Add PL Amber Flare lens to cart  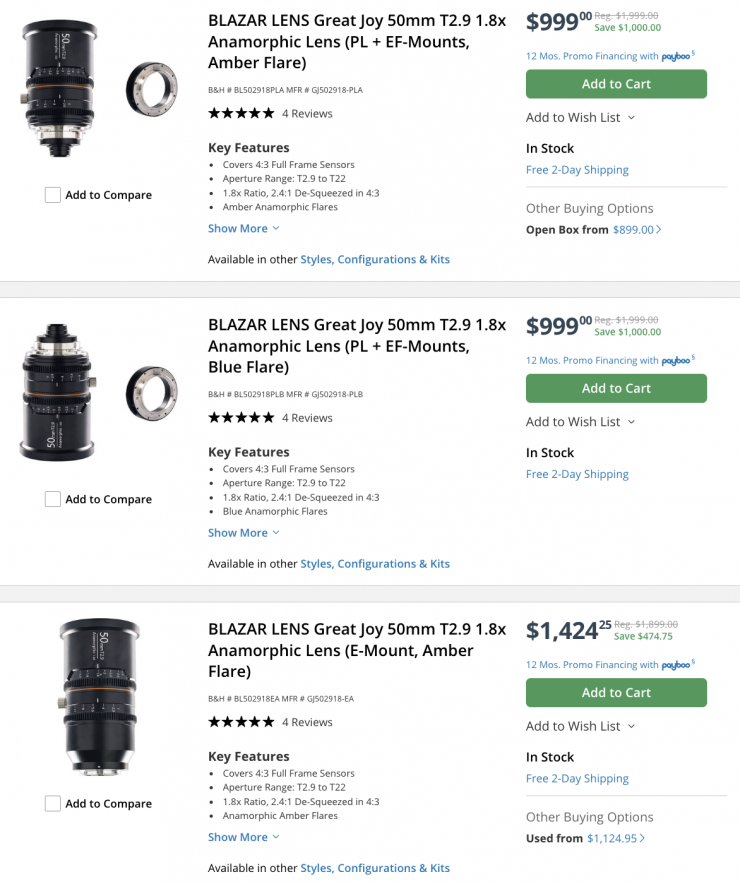pos(616,84)
